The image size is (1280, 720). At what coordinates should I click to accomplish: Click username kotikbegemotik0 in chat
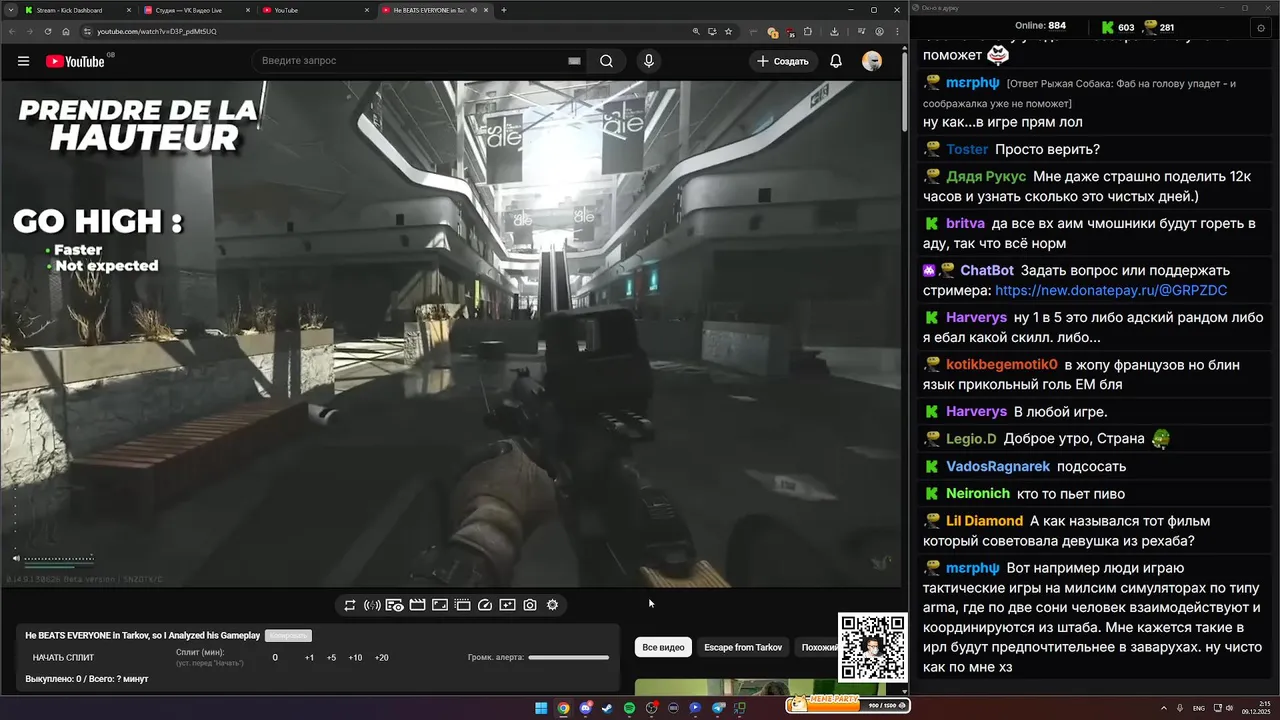(1001, 365)
